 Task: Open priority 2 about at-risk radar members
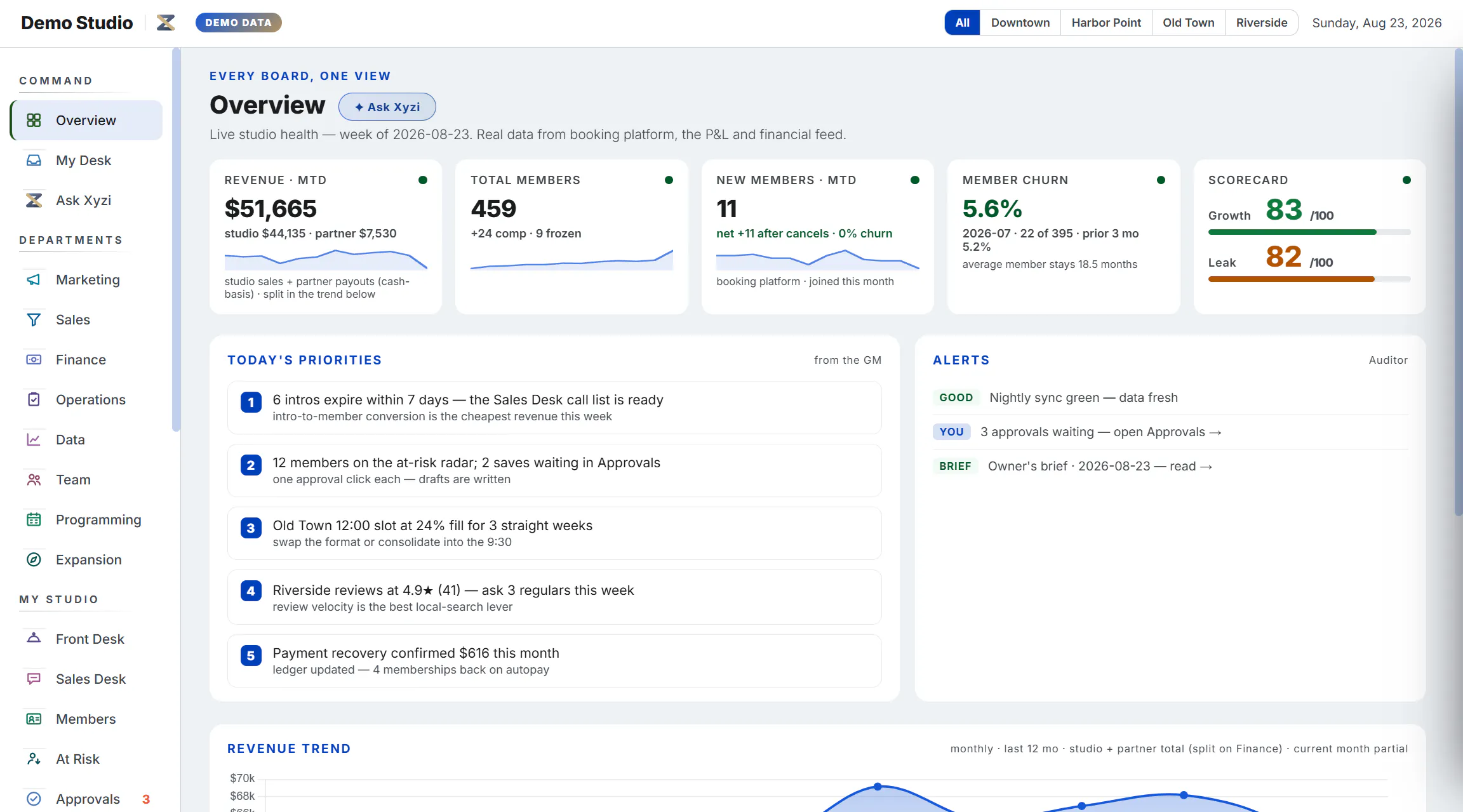point(554,470)
